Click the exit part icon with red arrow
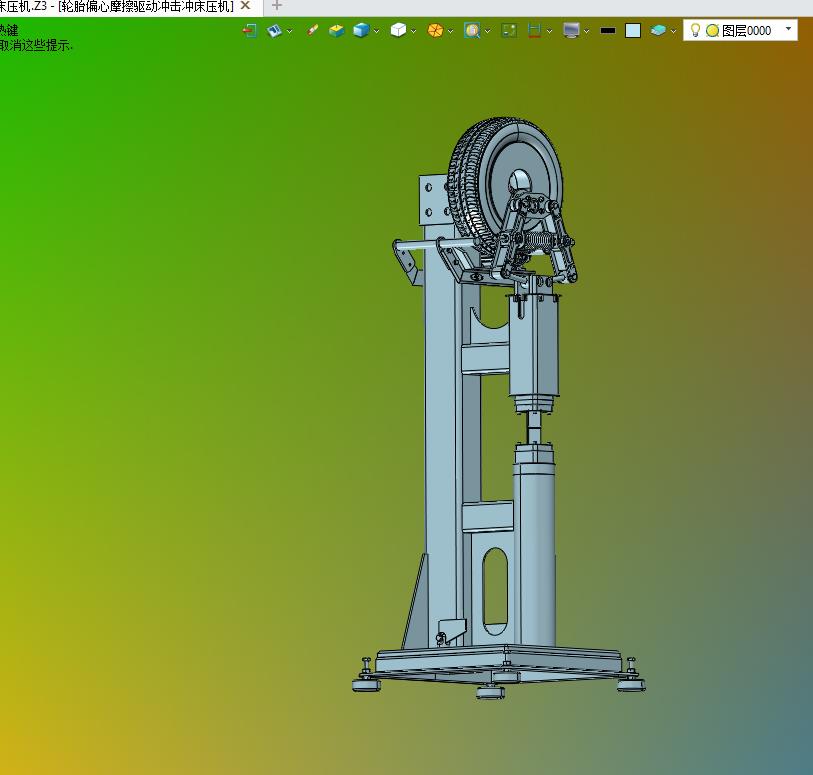This screenshot has width=813, height=775. [x=250, y=31]
